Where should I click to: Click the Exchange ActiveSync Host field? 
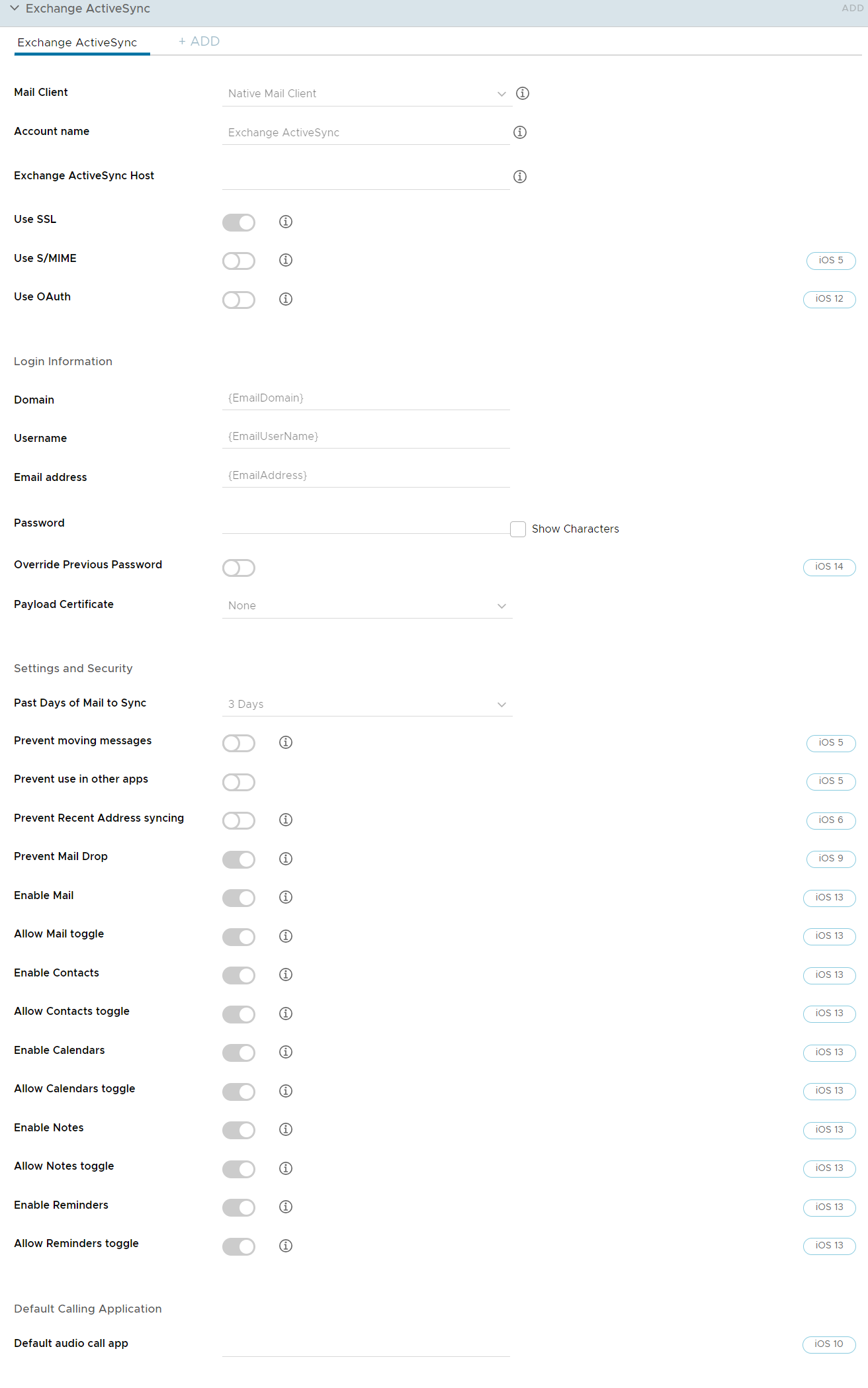[x=366, y=177]
